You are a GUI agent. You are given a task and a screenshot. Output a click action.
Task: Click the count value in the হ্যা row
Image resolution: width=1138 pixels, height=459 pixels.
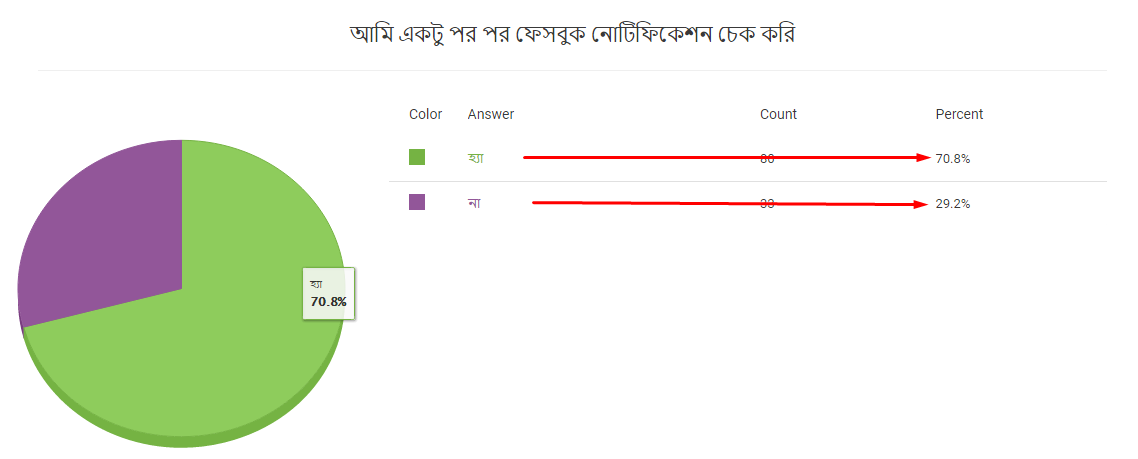[x=767, y=159]
